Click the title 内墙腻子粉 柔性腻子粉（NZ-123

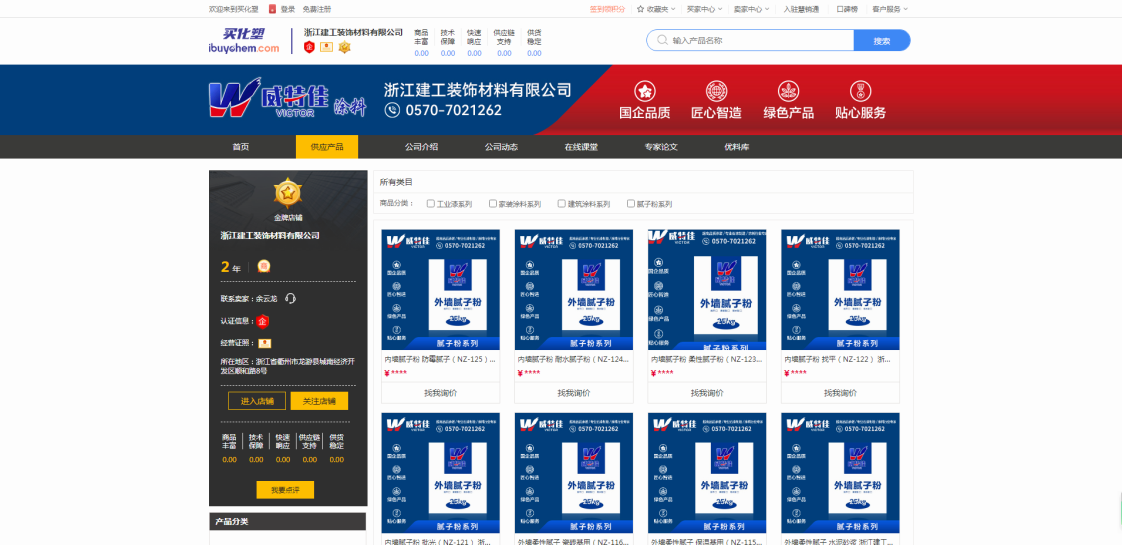point(706,359)
